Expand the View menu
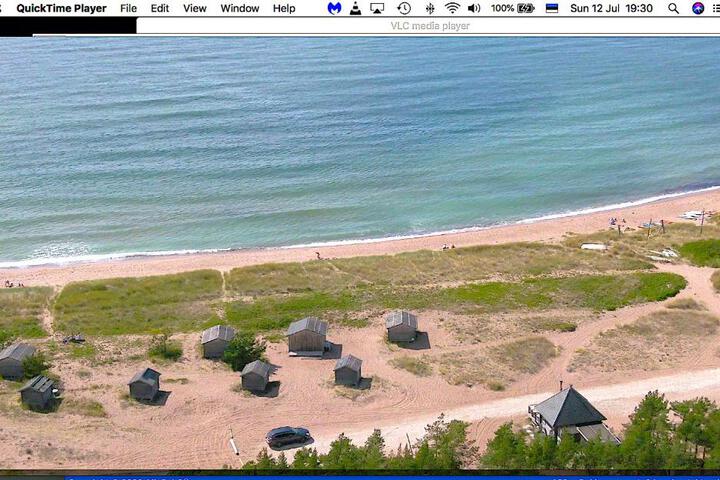The width and height of the screenshot is (720, 480). 195,8
